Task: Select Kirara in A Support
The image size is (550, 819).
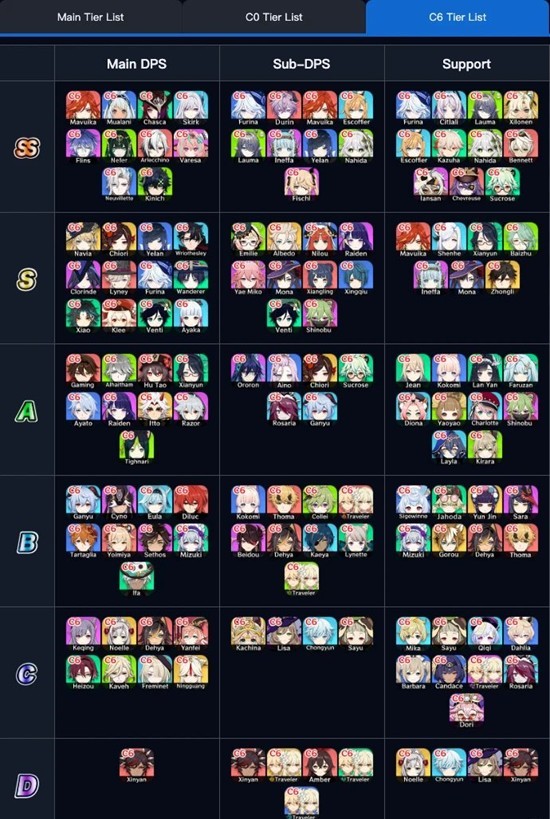Action: click(x=485, y=448)
